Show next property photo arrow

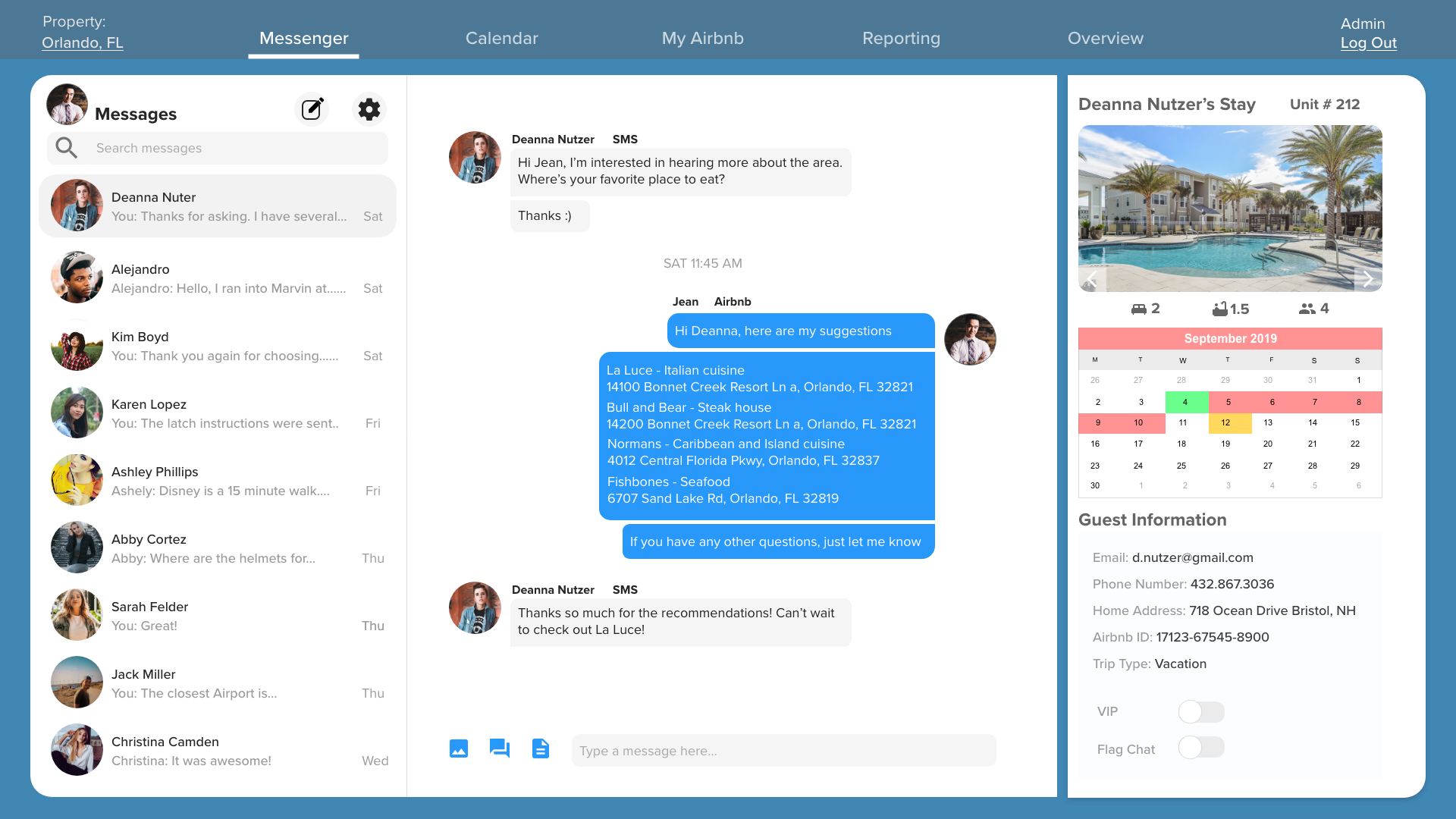(1368, 279)
